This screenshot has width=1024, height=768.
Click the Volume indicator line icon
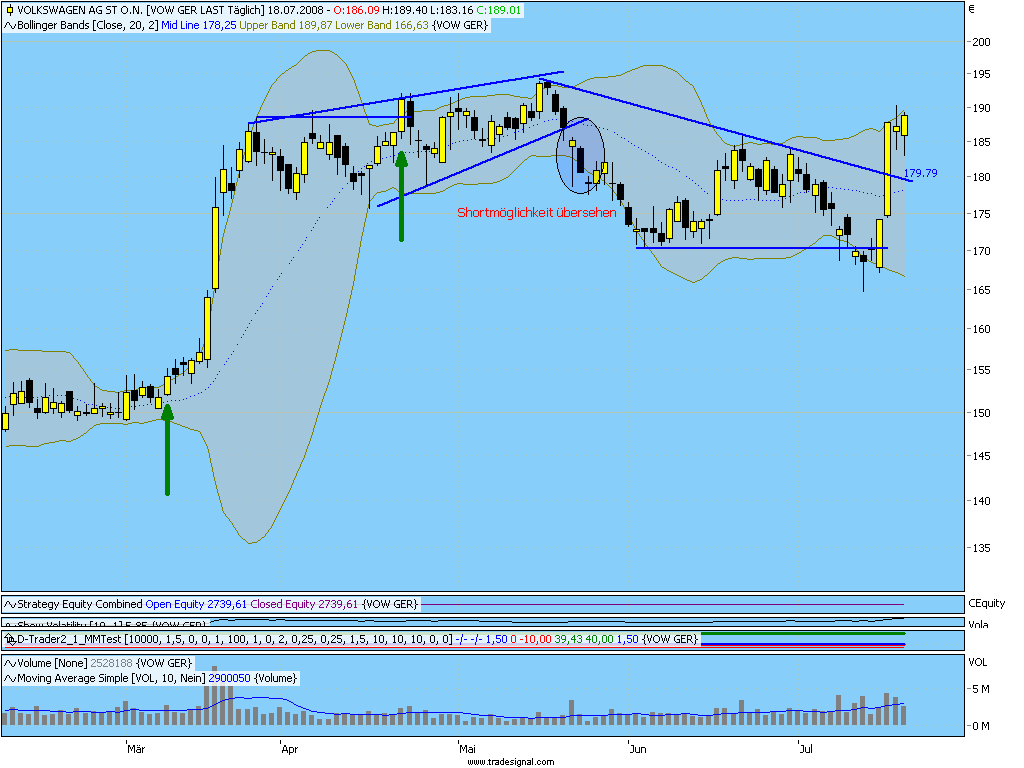pos(10,664)
